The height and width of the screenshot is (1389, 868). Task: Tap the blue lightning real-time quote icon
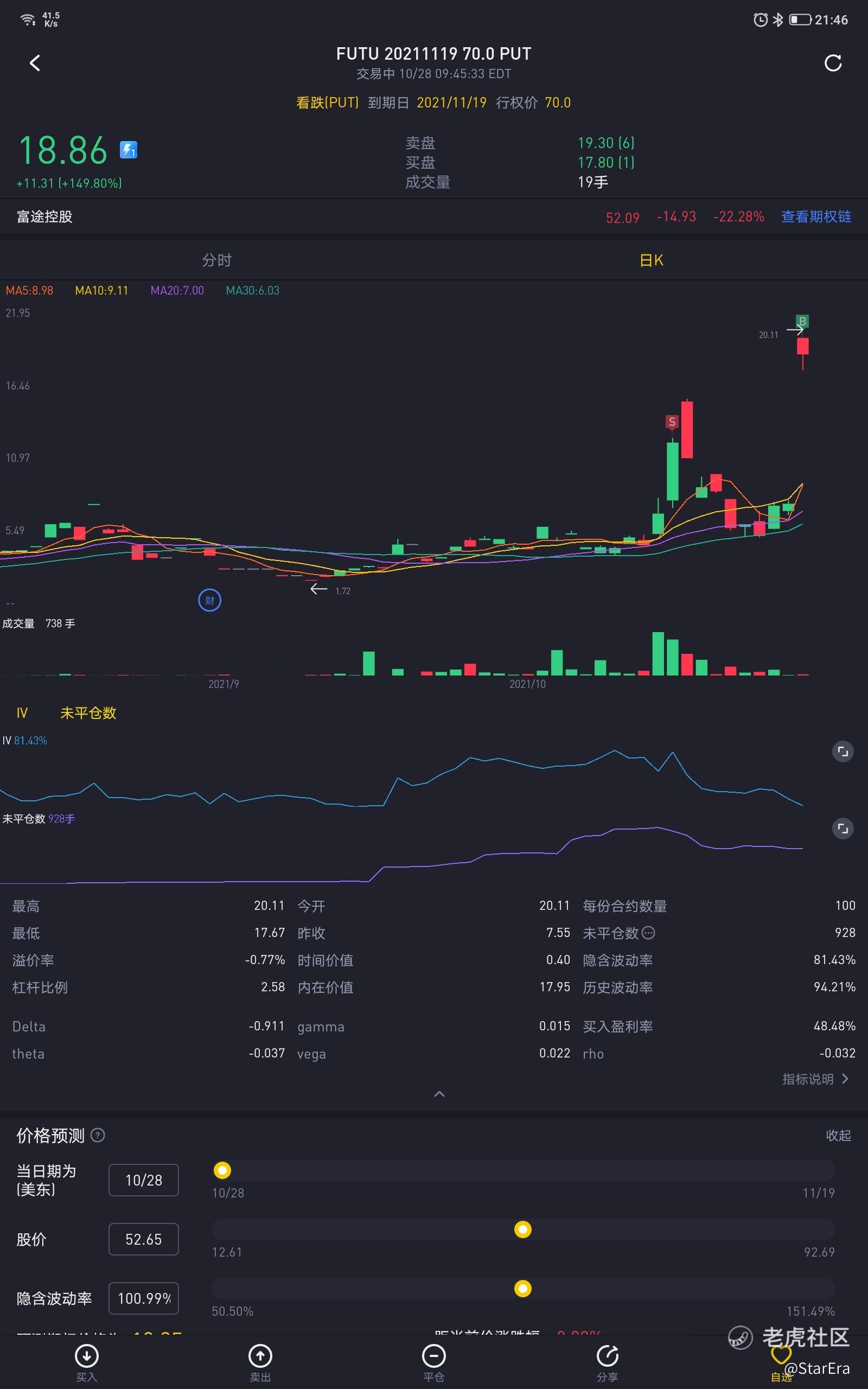pos(128,150)
